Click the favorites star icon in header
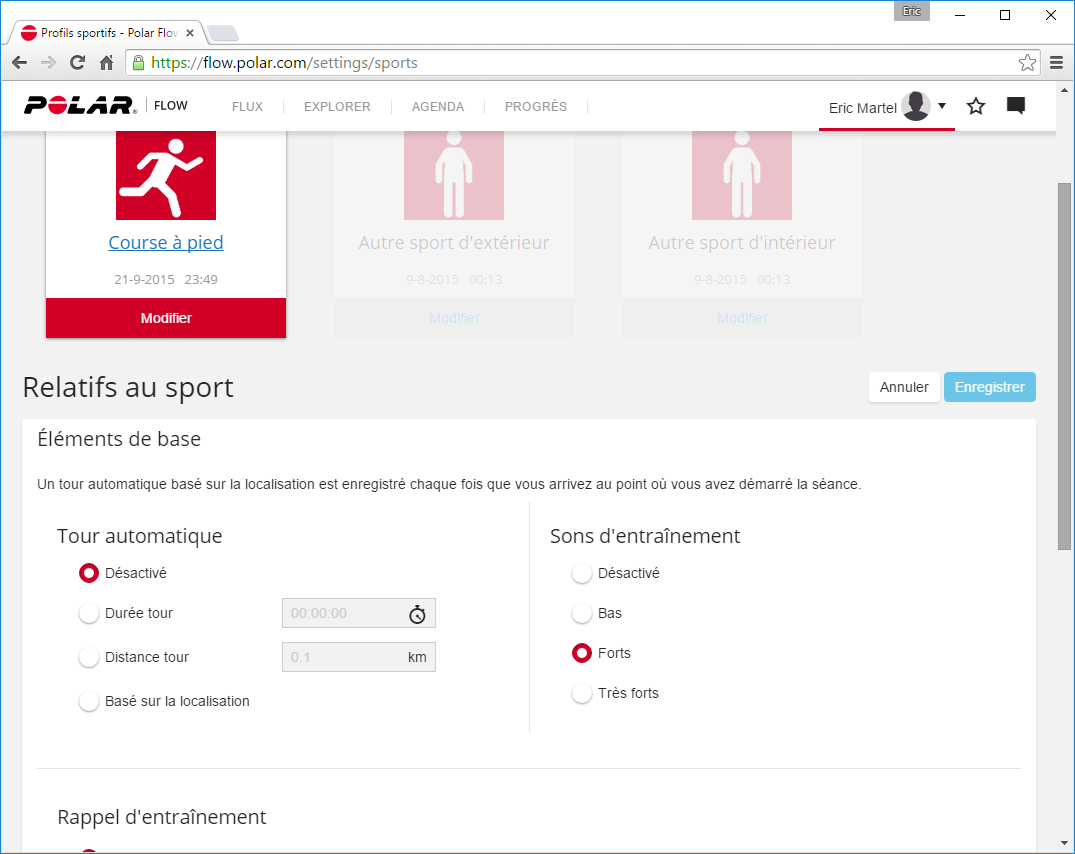 point(976,106)
